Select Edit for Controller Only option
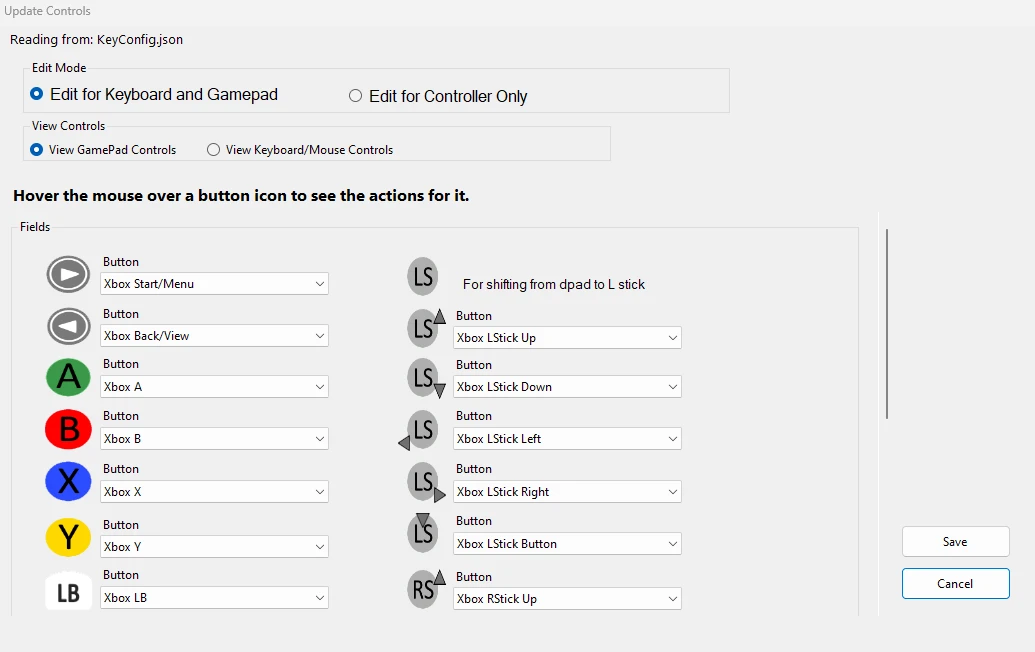This screenshot has width=1035, height=652. tap(438, 96)
